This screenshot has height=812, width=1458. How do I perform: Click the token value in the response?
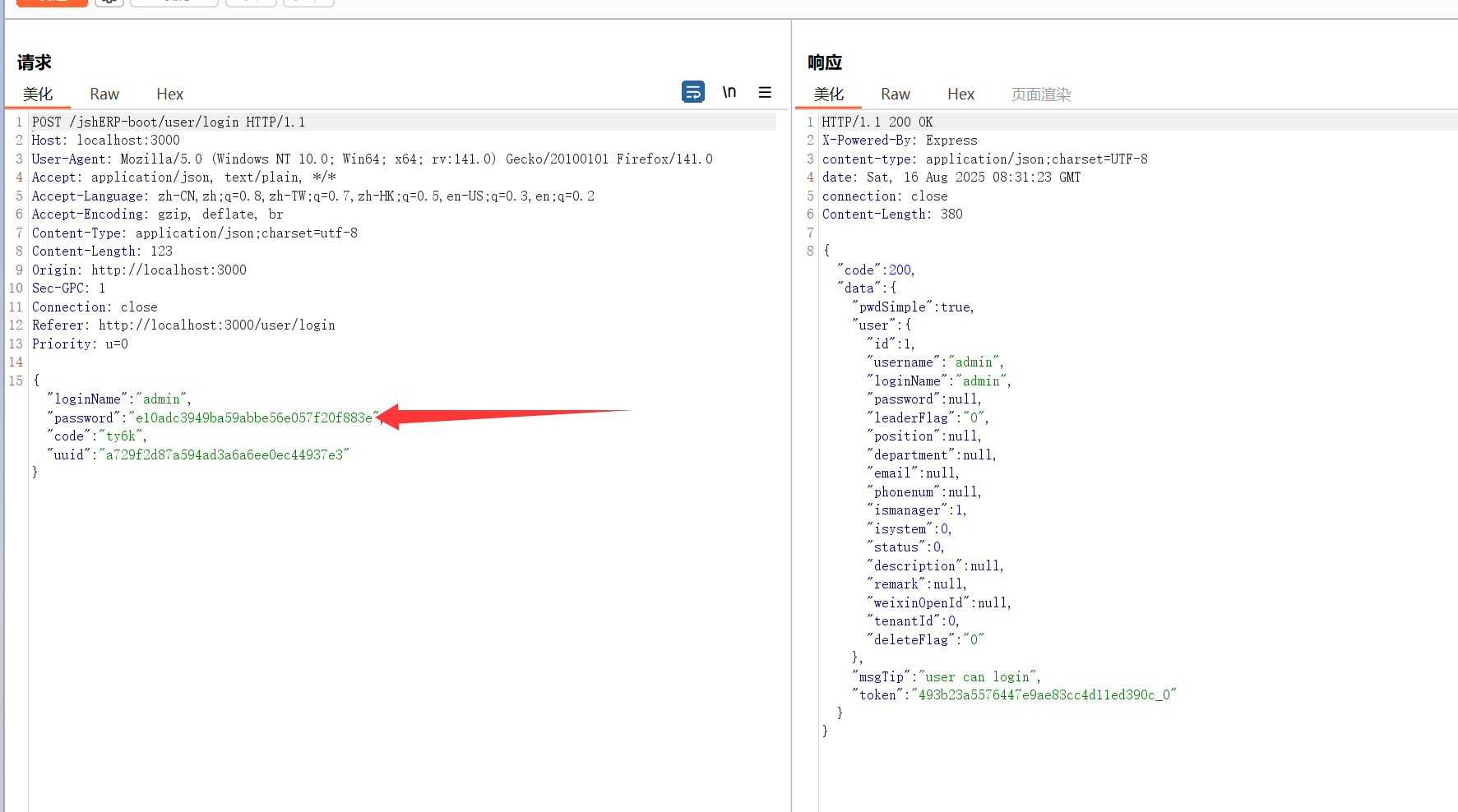(1043, 695)
